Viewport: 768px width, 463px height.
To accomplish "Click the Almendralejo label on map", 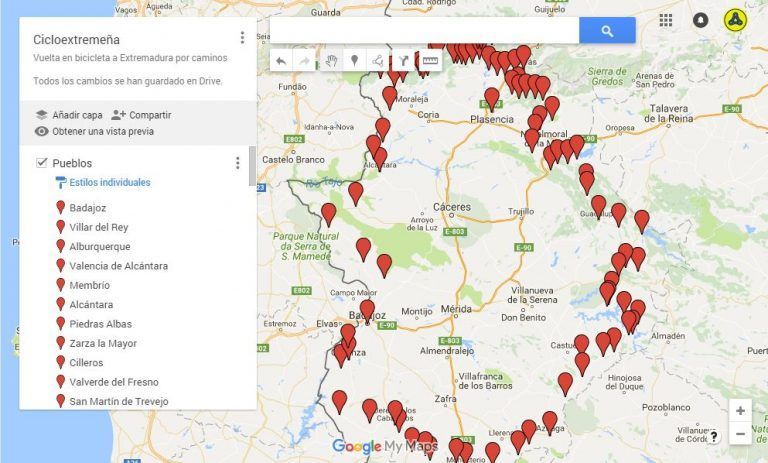I will [447, 351].
